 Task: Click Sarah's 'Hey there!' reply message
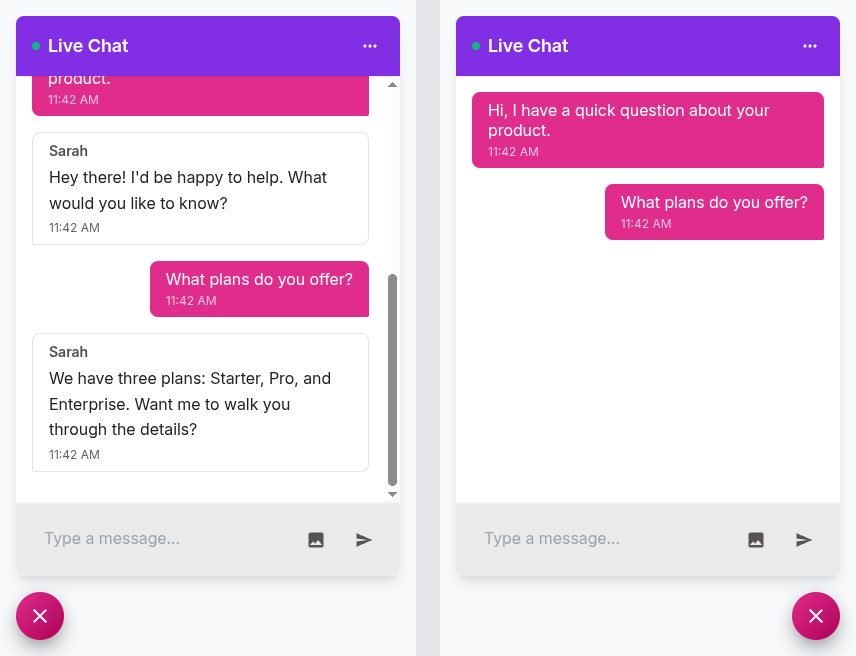click(200, 188)
